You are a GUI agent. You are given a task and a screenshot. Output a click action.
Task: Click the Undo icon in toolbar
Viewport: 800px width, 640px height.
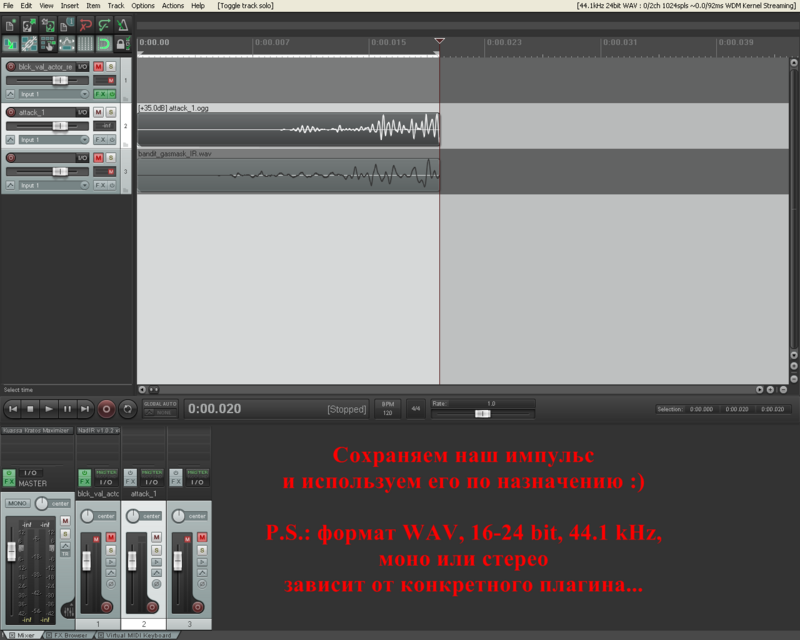84,25
